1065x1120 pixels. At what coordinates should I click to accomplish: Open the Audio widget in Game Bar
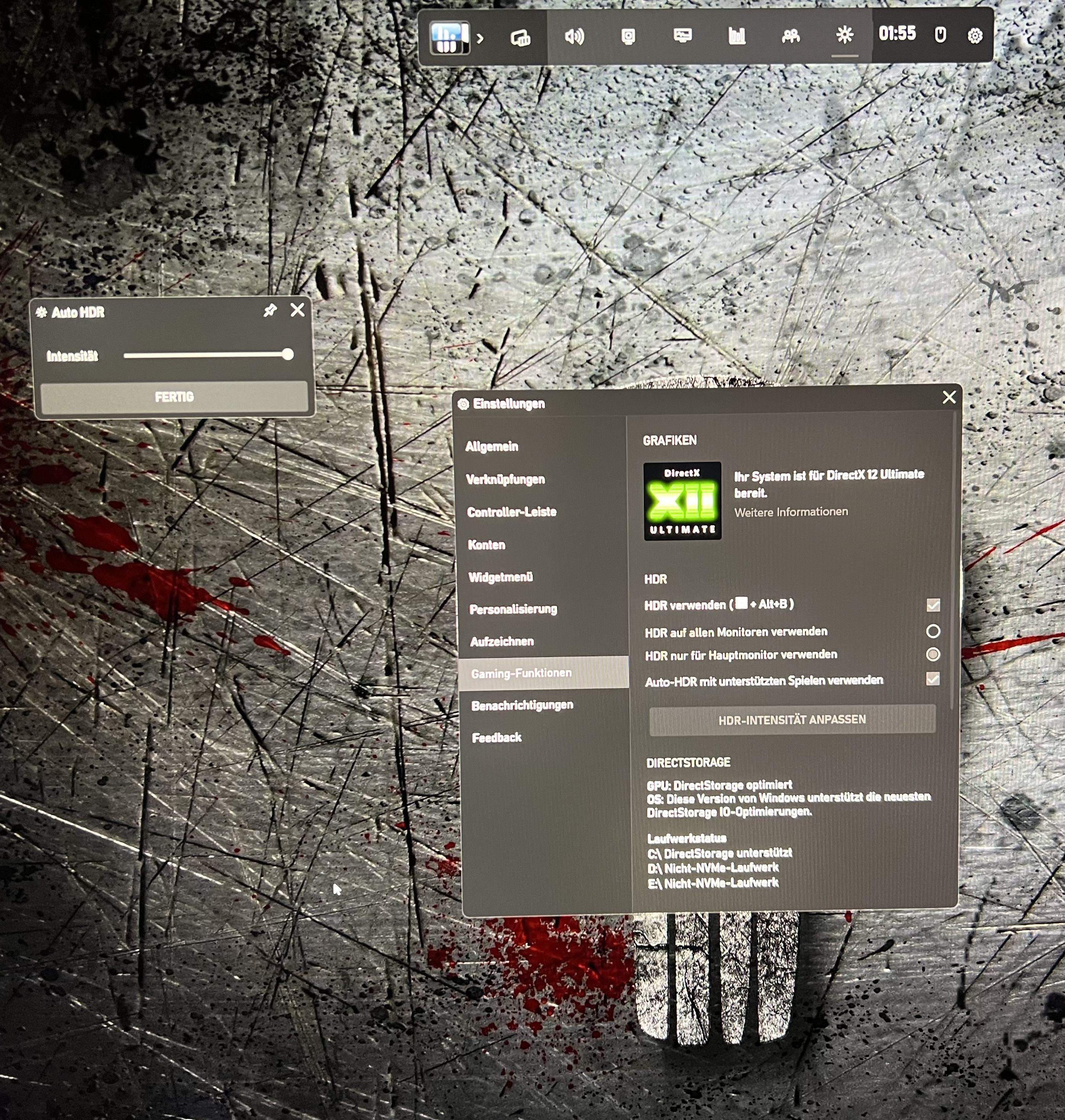click(574, 37)
